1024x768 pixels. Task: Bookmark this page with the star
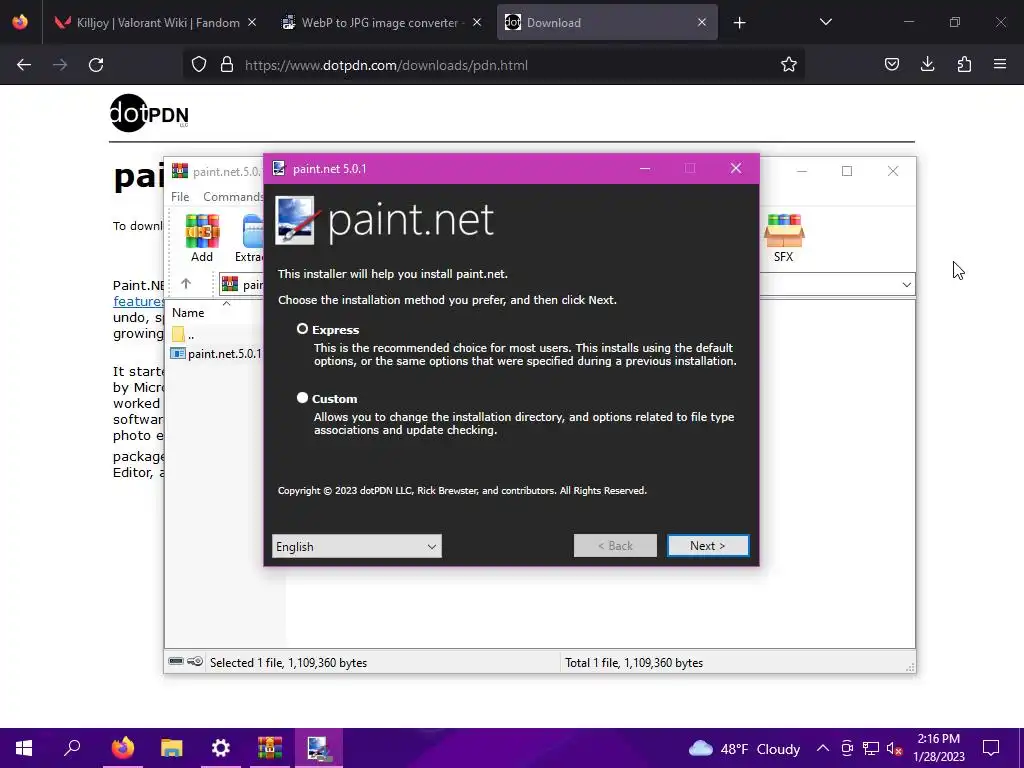(789, 65)
